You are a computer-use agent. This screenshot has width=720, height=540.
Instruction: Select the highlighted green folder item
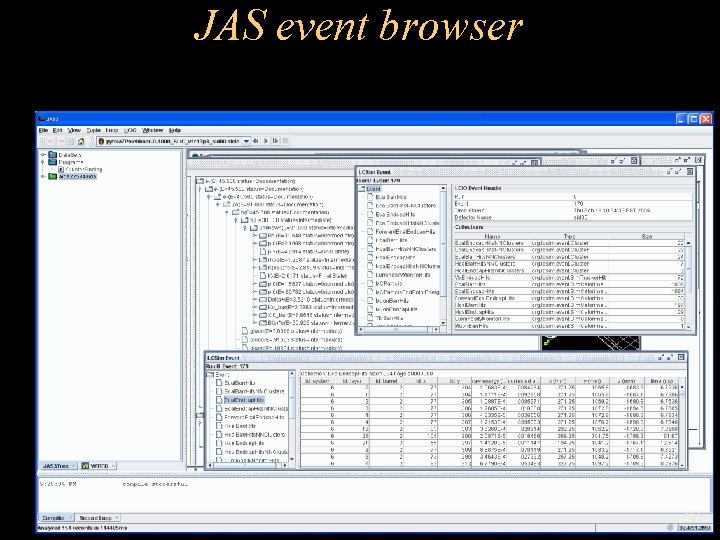[77, 176]
